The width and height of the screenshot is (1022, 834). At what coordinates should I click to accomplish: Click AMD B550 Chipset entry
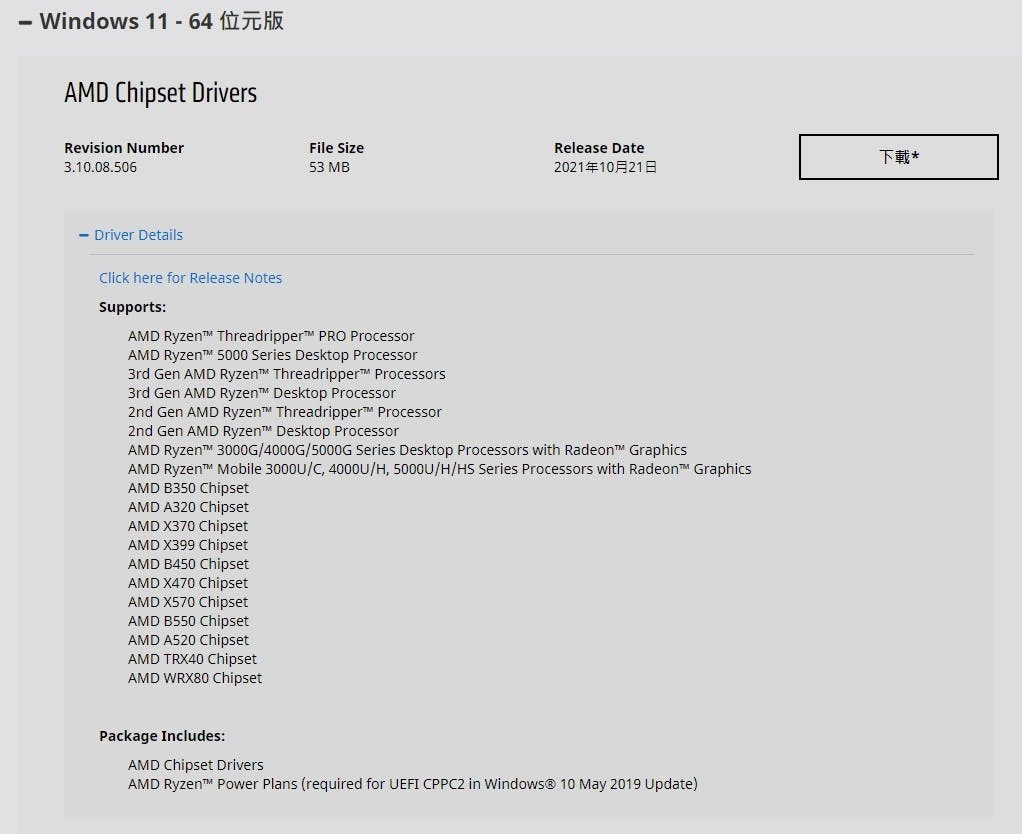coord(188,621)
